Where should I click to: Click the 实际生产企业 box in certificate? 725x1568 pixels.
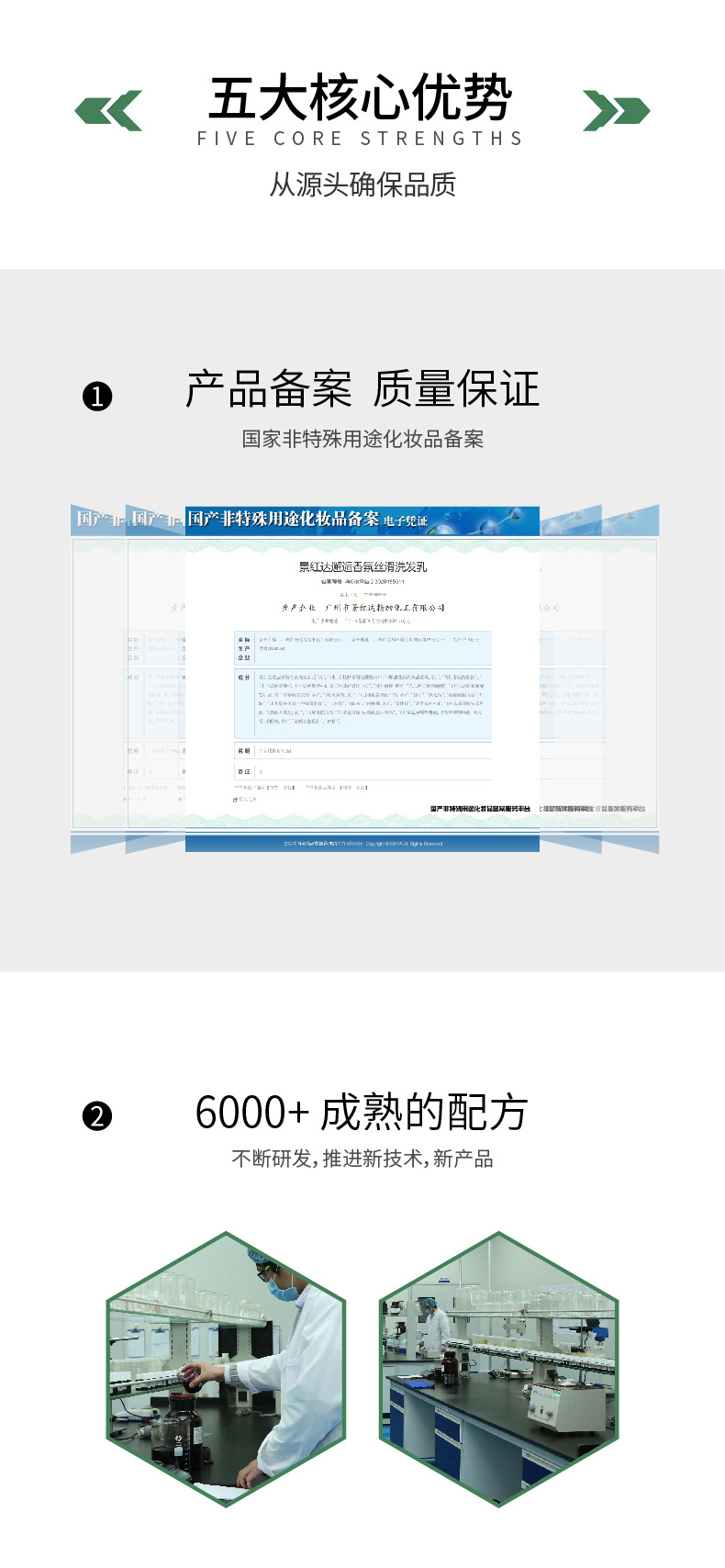[362, 648]
